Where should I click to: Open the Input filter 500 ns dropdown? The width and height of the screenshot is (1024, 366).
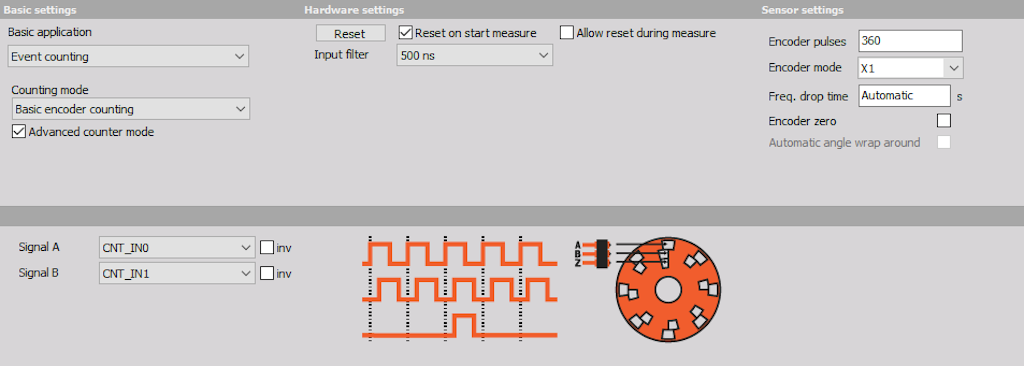(x=475, y=56)
